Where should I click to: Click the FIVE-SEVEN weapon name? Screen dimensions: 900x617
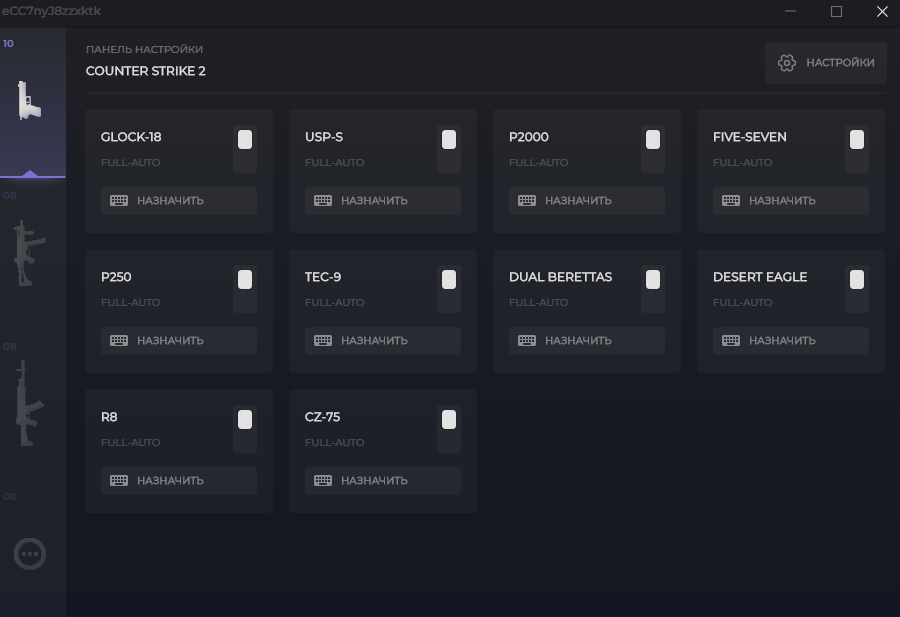[x=750, y=137]
